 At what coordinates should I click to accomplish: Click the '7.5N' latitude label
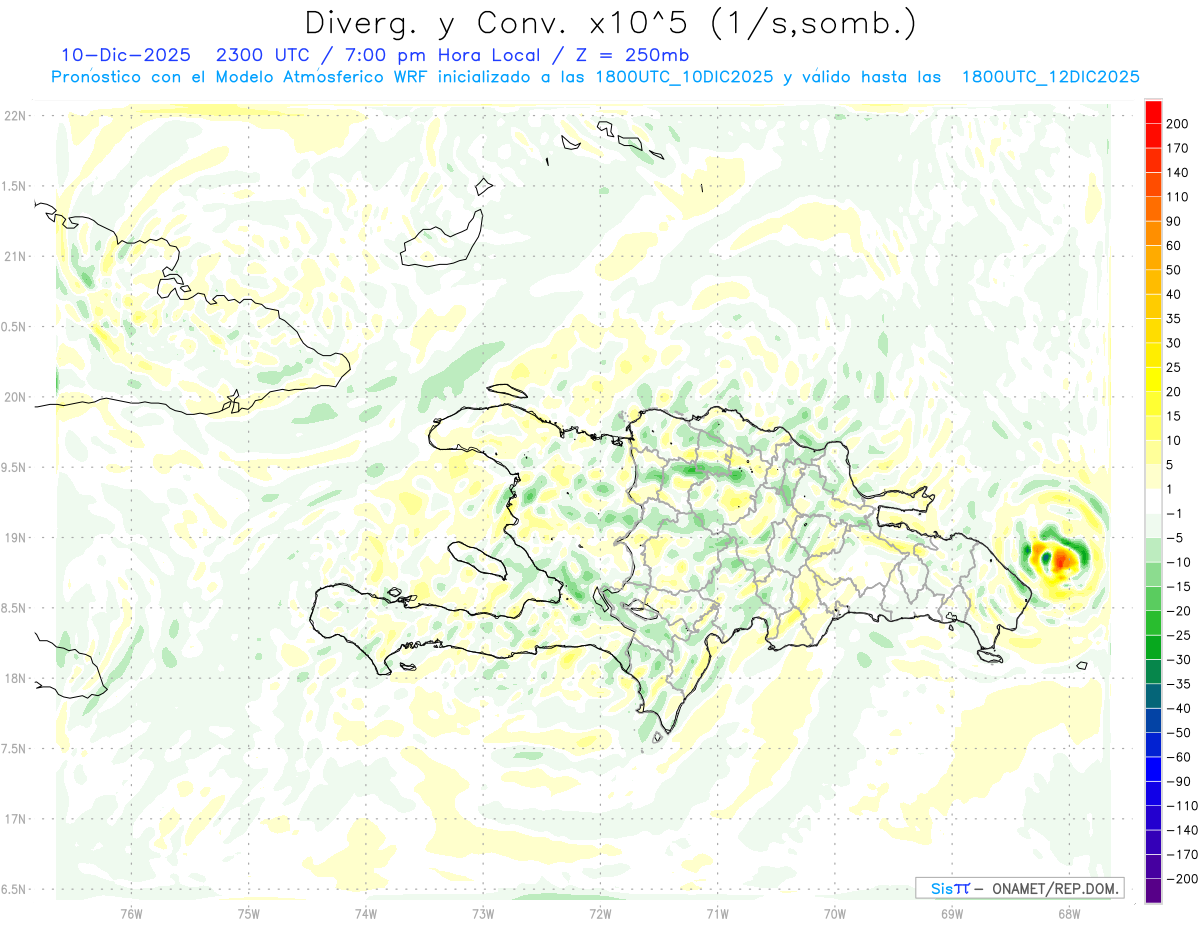pos(14,748)
